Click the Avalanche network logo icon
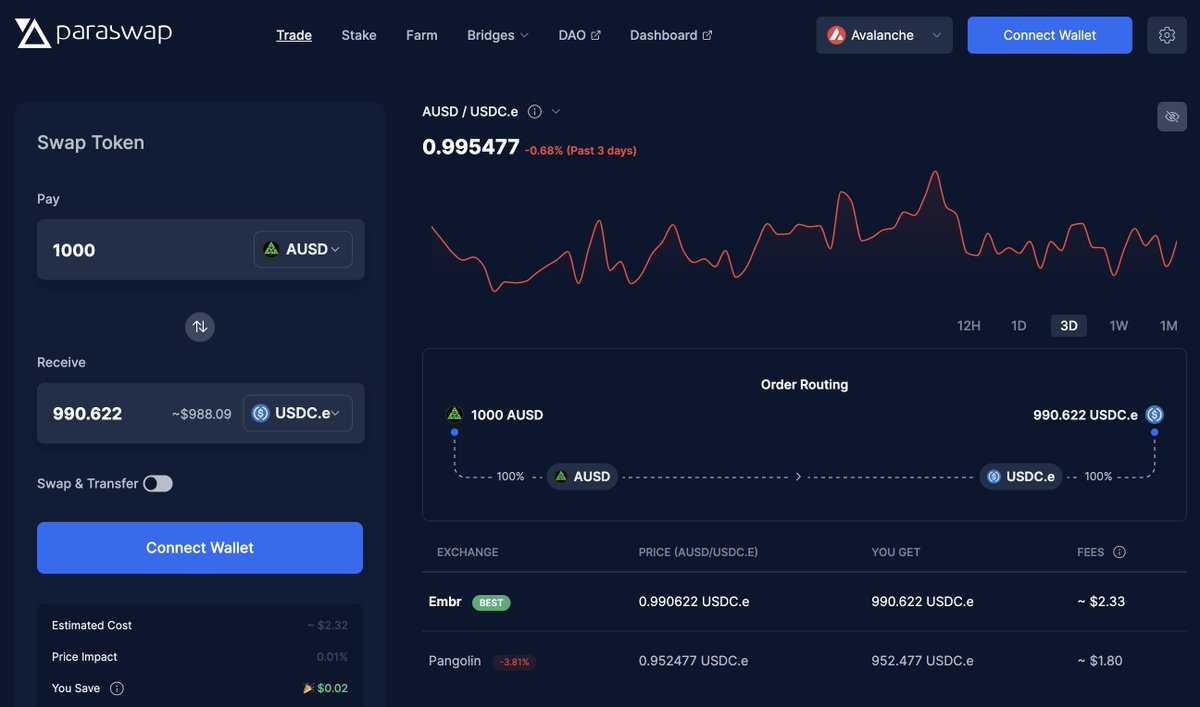 click(837, 35)
